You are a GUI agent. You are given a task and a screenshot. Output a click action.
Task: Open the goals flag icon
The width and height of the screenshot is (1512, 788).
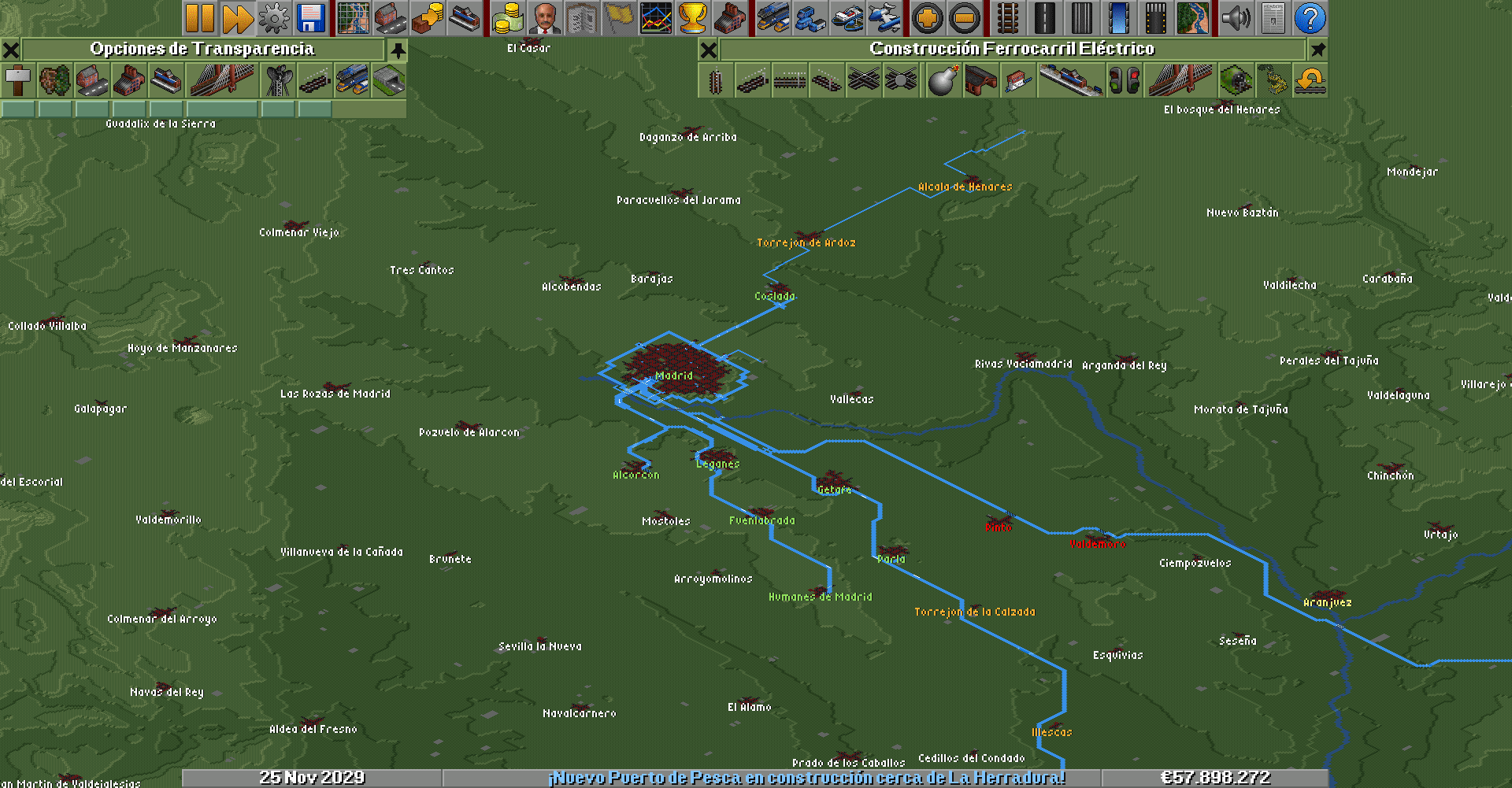[619, 18]
